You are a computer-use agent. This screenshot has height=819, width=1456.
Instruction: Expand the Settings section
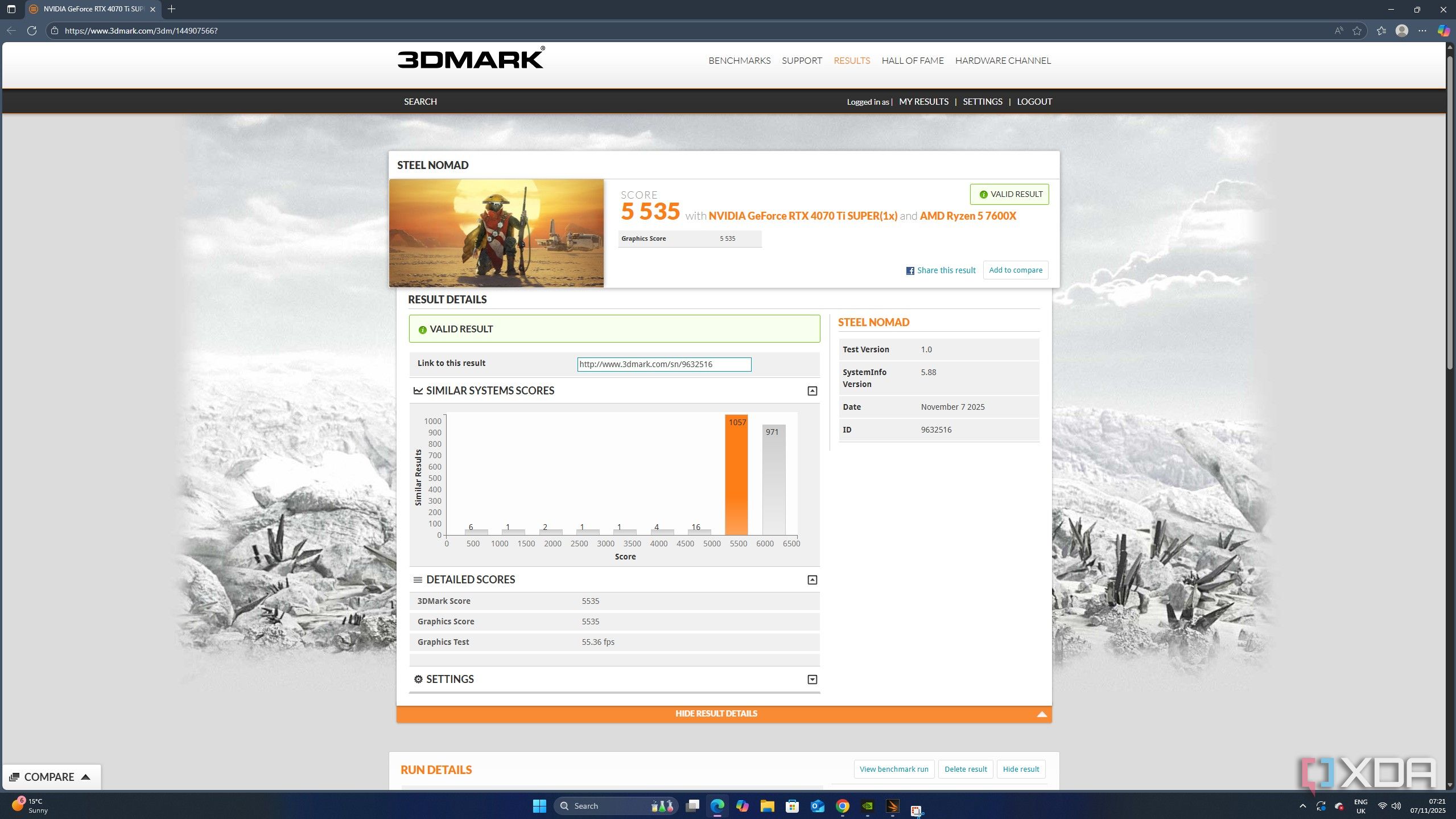point(812,680)
